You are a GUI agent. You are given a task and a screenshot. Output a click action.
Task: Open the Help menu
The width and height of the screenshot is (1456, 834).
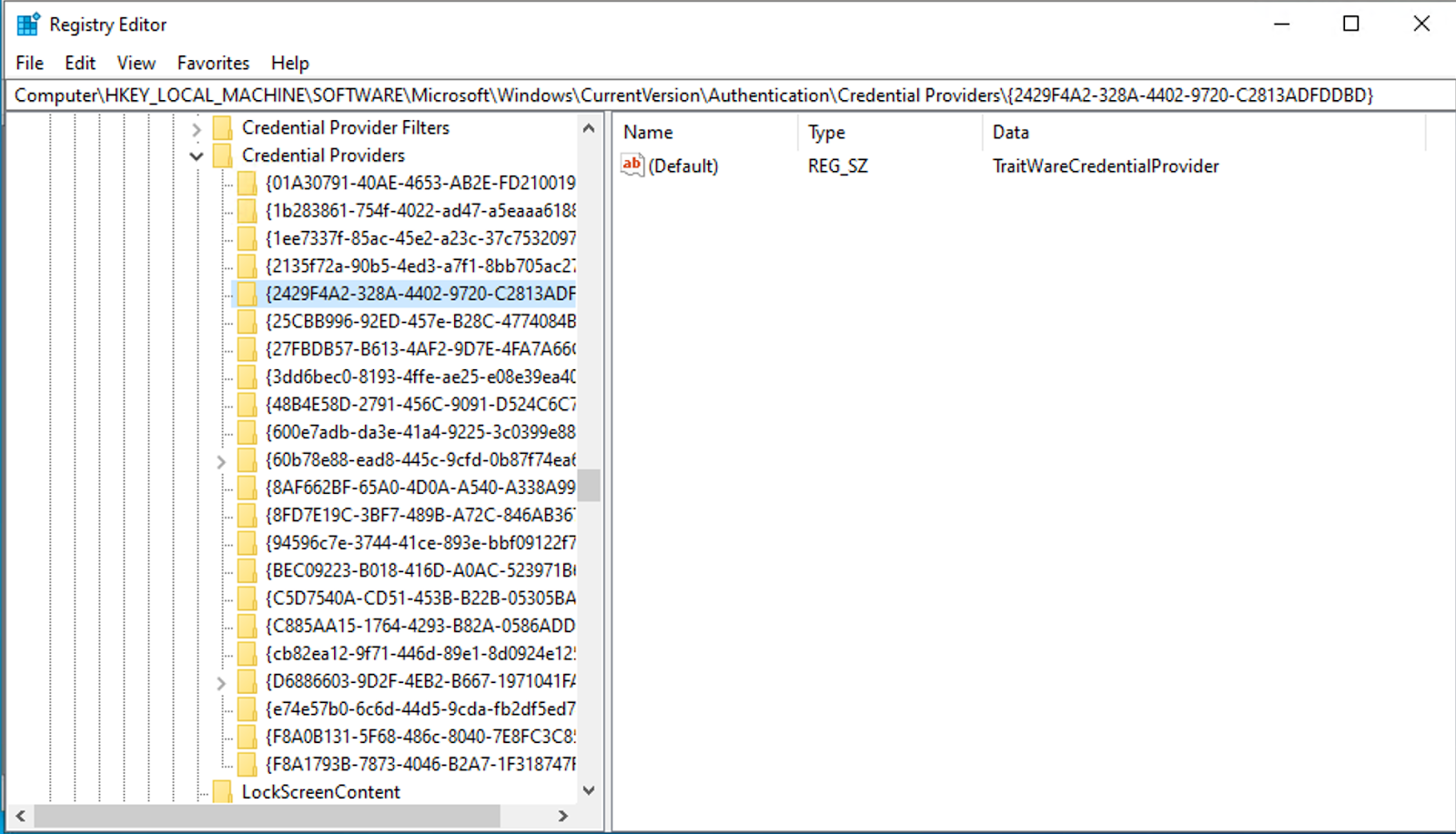pos(290,63)
